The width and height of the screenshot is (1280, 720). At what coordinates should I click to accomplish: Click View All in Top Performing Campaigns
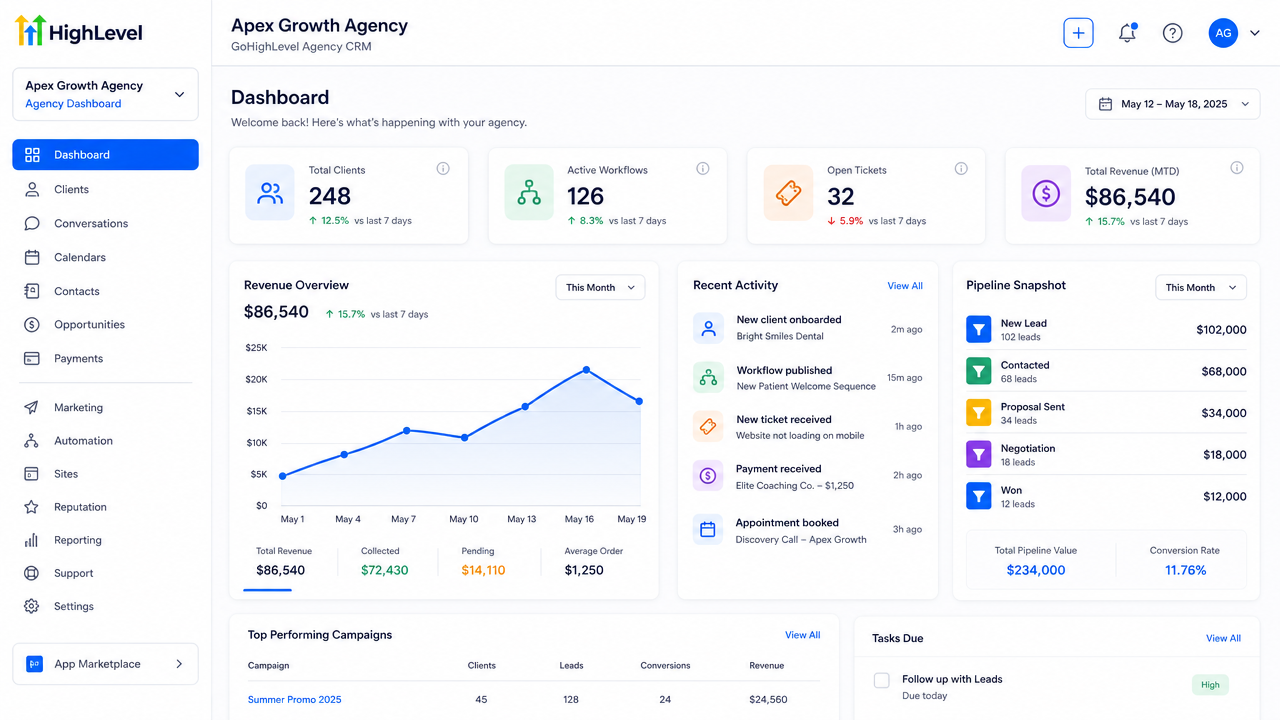pos(802,635)
